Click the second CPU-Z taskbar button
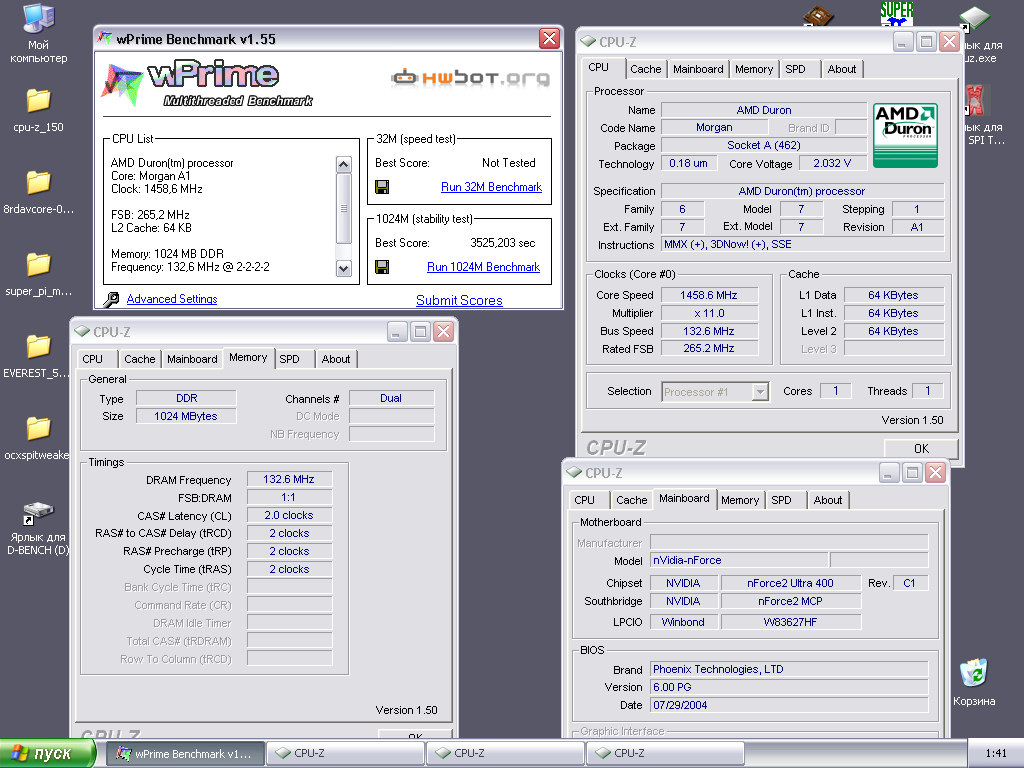The height and width of the screenshot is (768, 1024). pyautogui.click(x=505, y=754)
